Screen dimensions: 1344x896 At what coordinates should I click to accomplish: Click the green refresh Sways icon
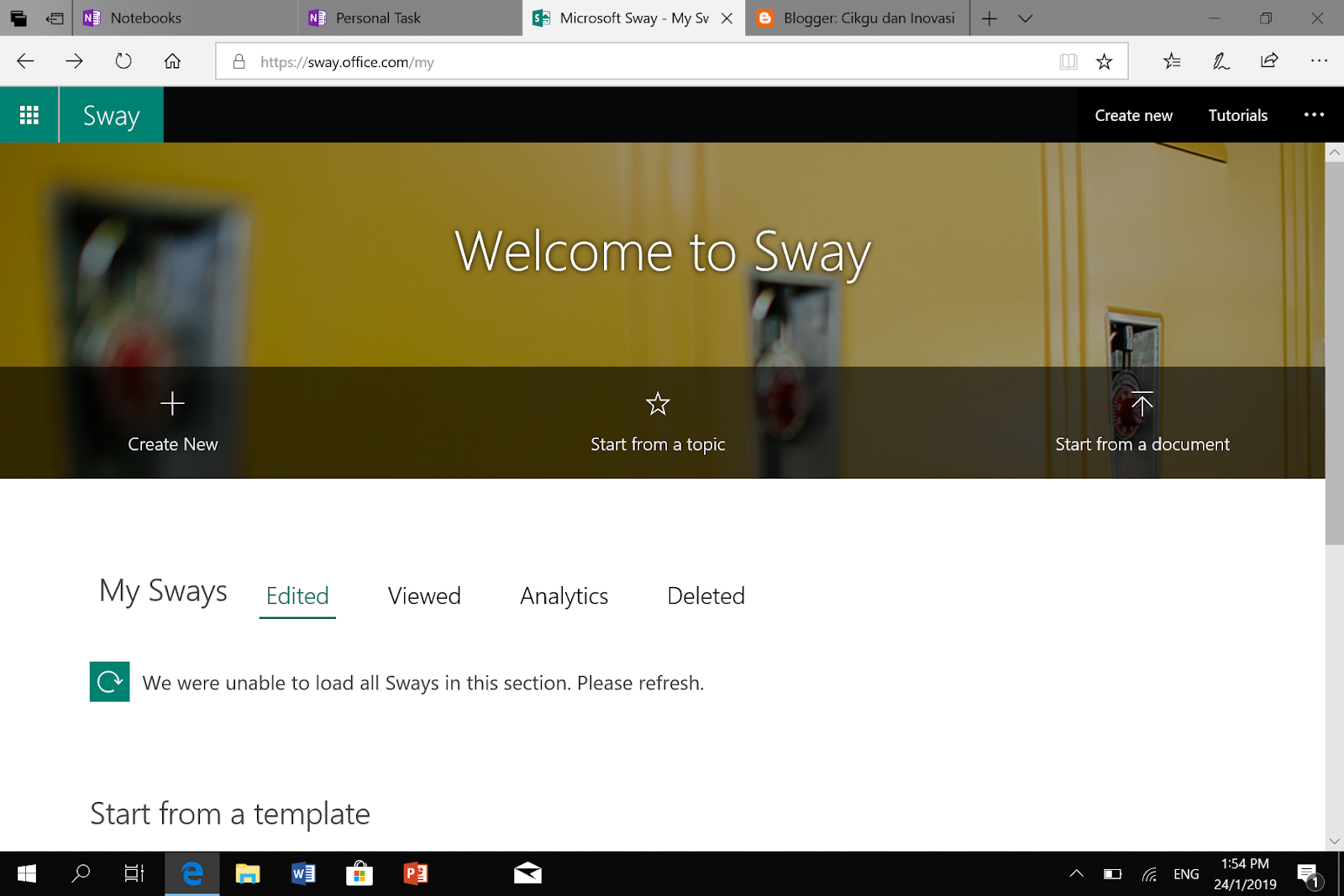(x=110, y=682)
